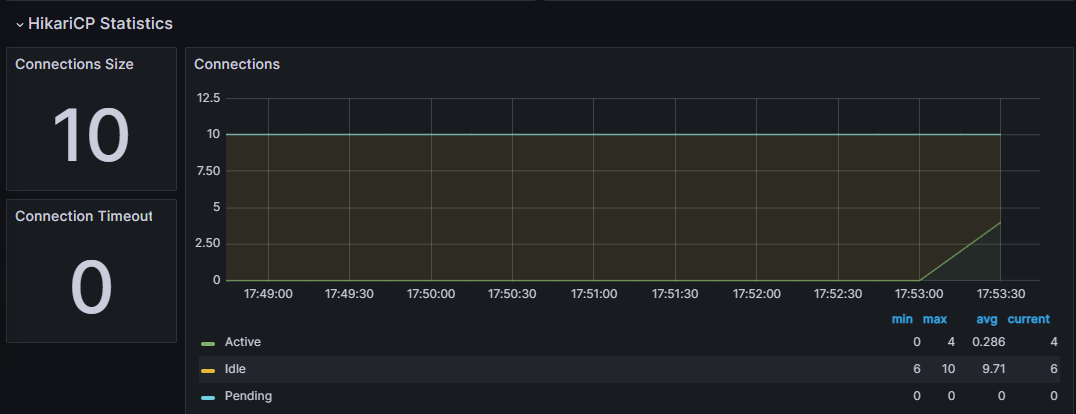The height and width of the screenshot is (414, 1076).
Task: Collapse the HikariCP Statistics row chevron
Action: 20,25
